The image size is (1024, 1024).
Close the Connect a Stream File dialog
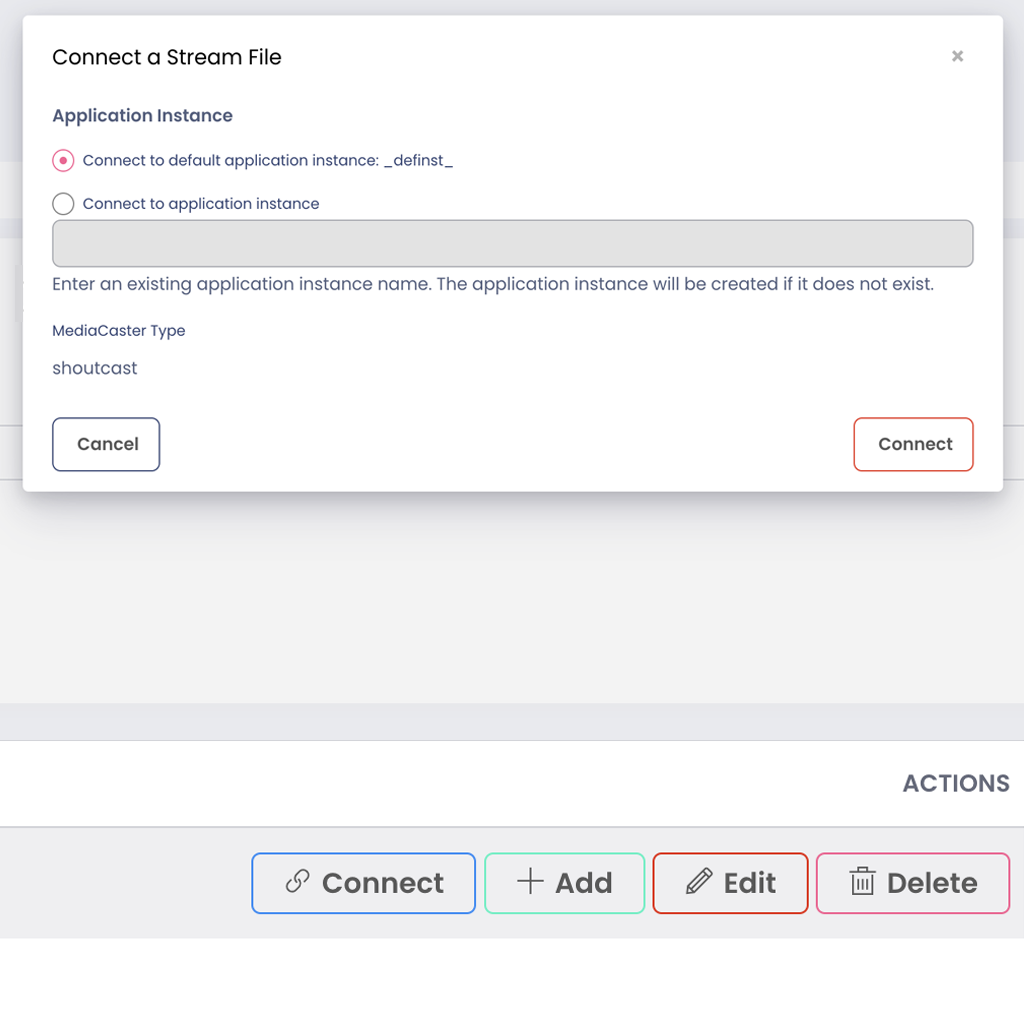pyautogui.click(x=957, y=56)
